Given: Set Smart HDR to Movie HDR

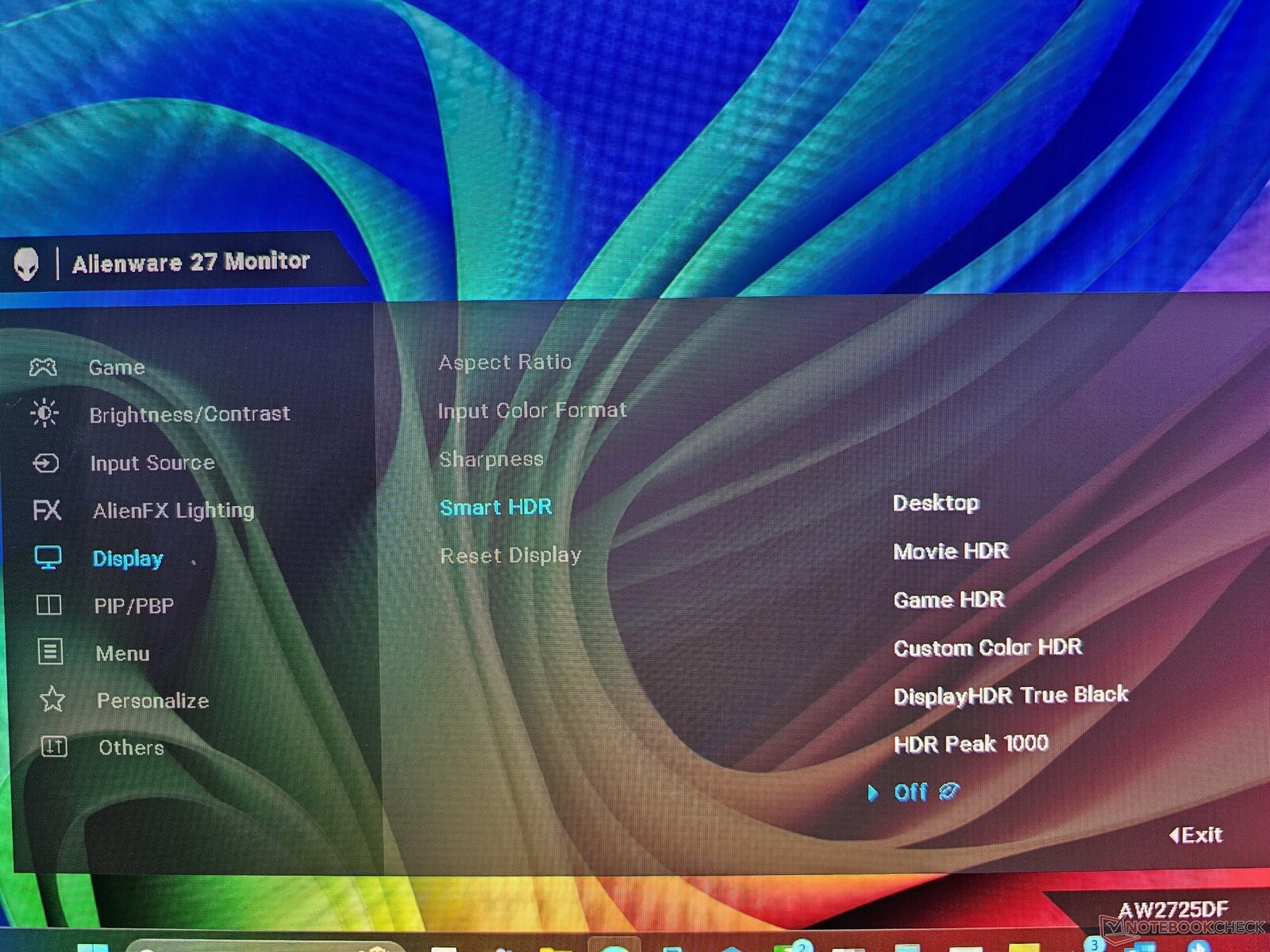Looking at the screenshot, I should point(951,551).
